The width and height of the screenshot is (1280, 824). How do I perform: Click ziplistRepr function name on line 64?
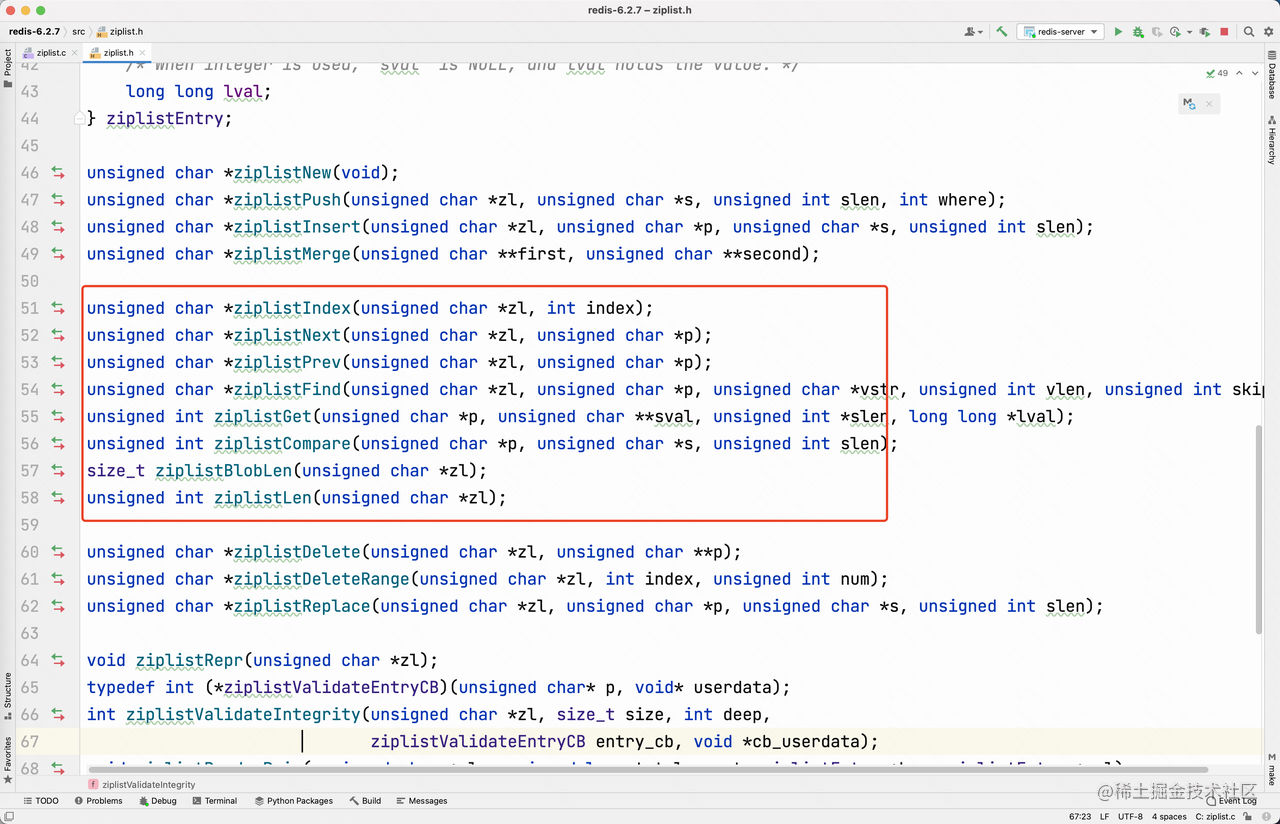190,660
